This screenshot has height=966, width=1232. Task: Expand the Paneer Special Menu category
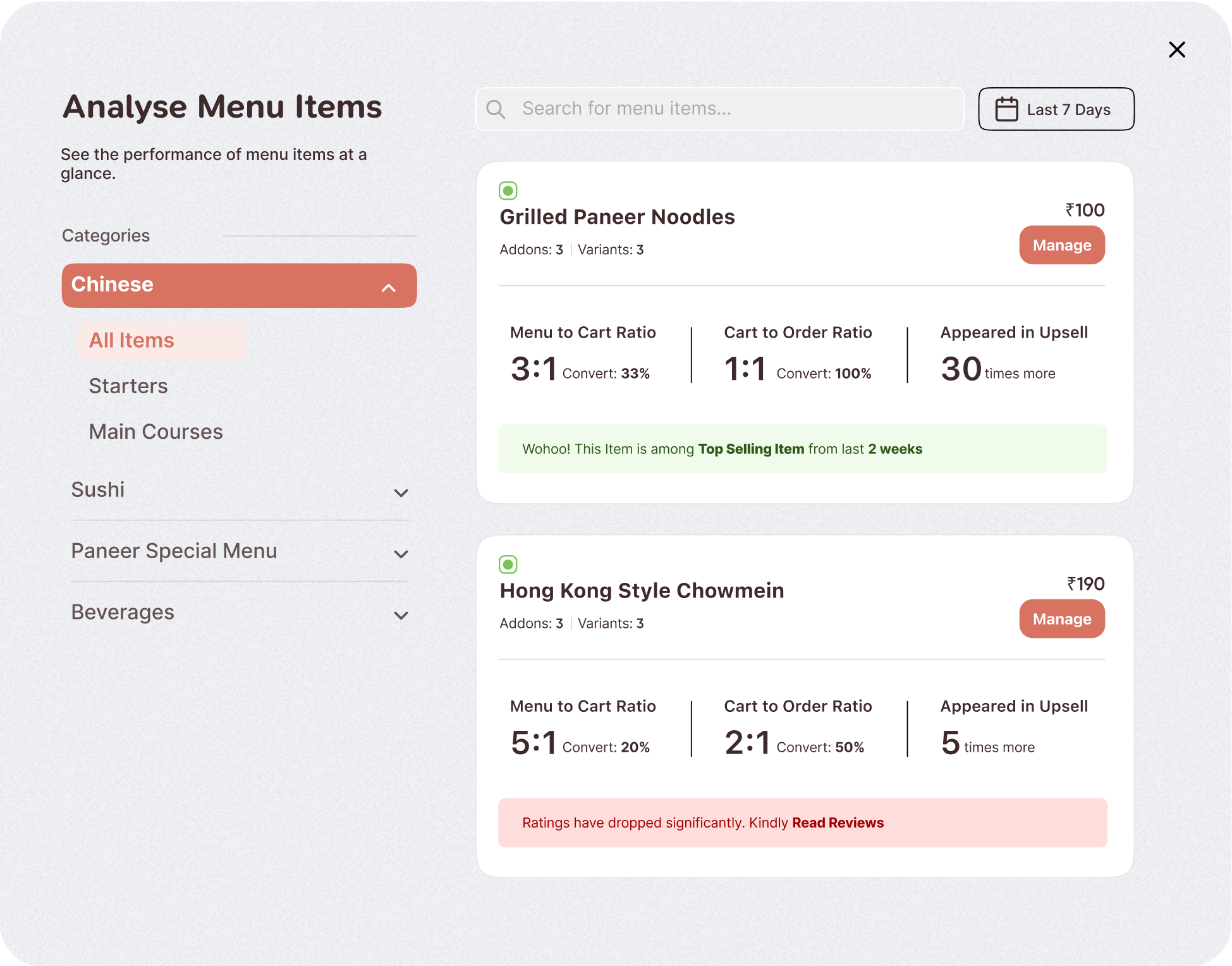pos(401,554)
